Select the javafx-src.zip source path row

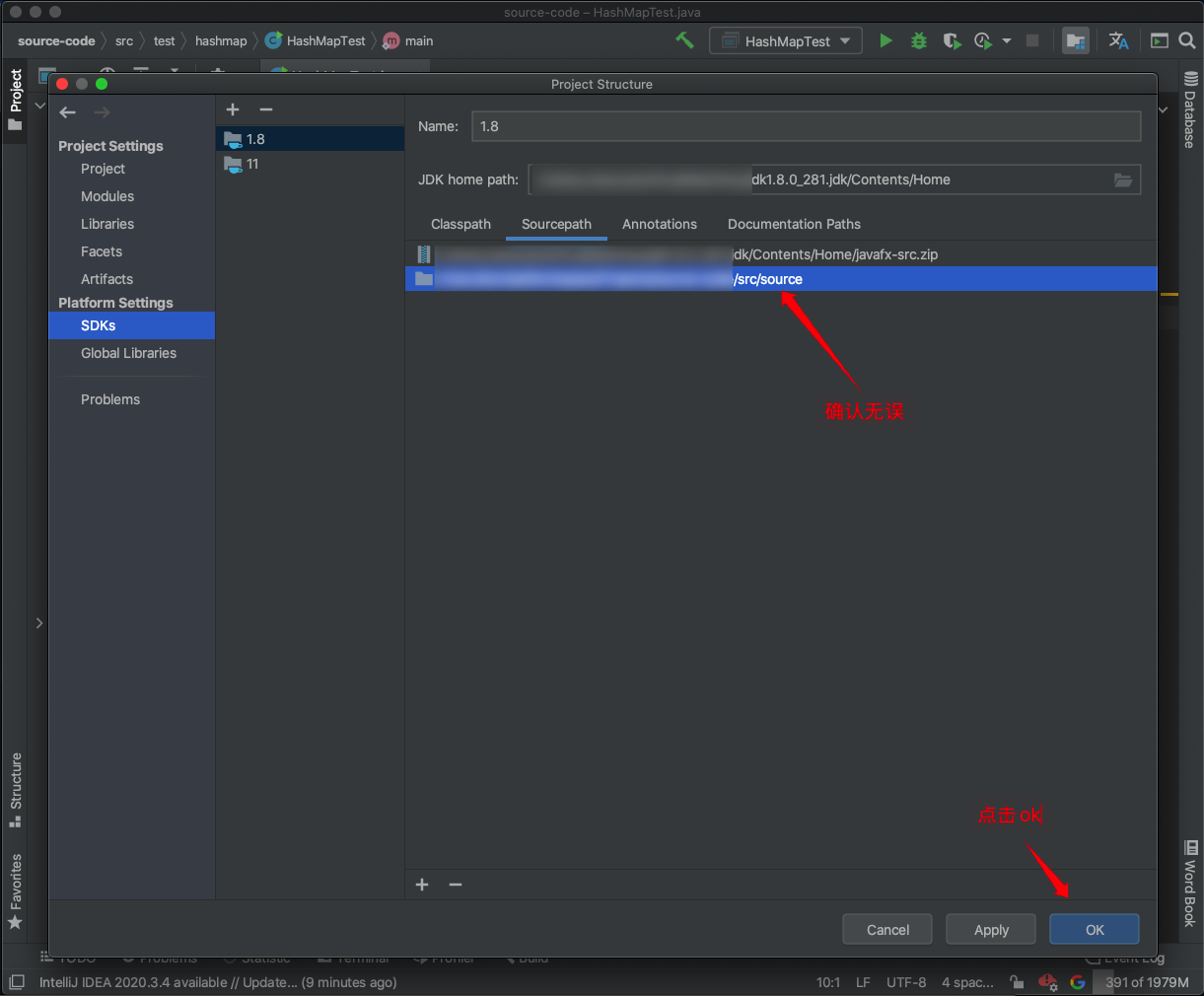click(x=781, y=254)
